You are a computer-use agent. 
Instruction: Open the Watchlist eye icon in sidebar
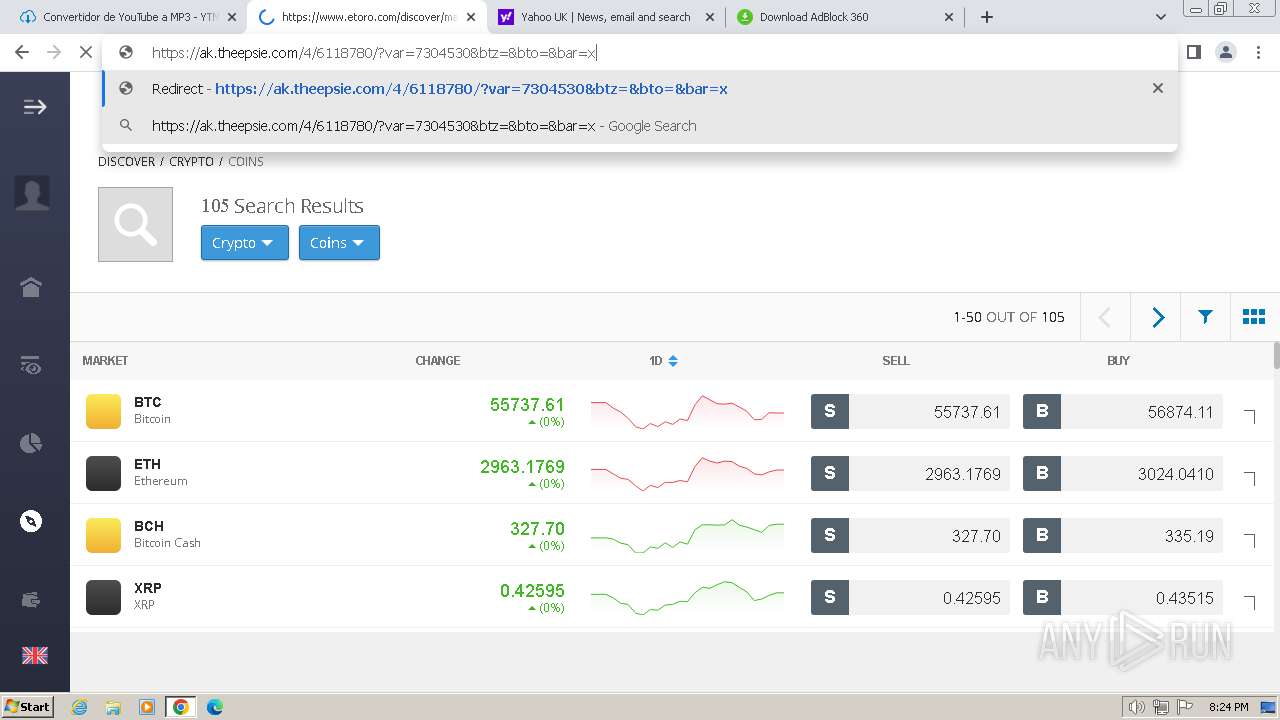31,366
